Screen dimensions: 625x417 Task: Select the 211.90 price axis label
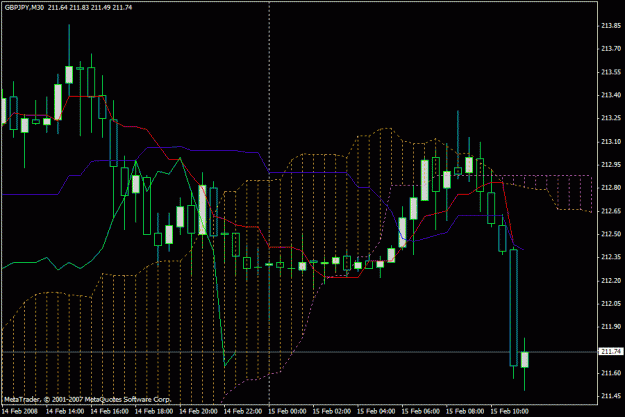click(x=611, y=327)
